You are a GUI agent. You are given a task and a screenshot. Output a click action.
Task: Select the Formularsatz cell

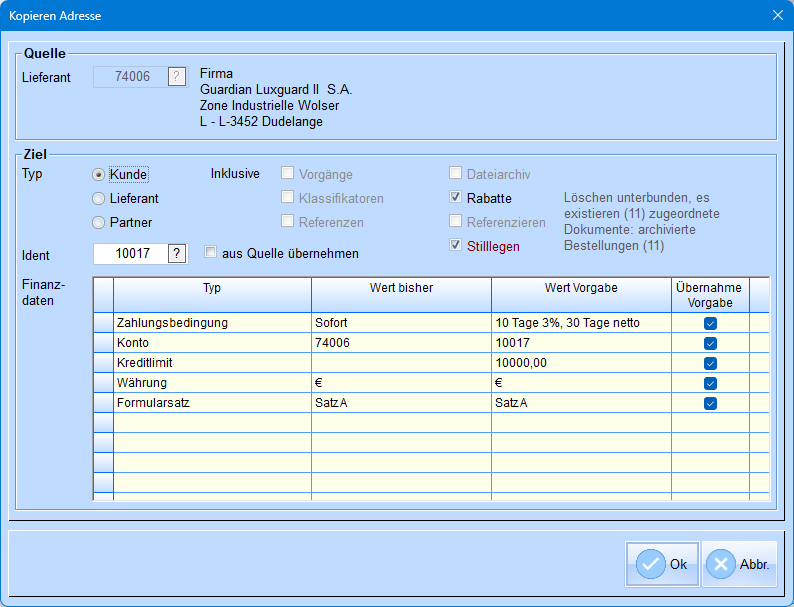tap(212, 403)
